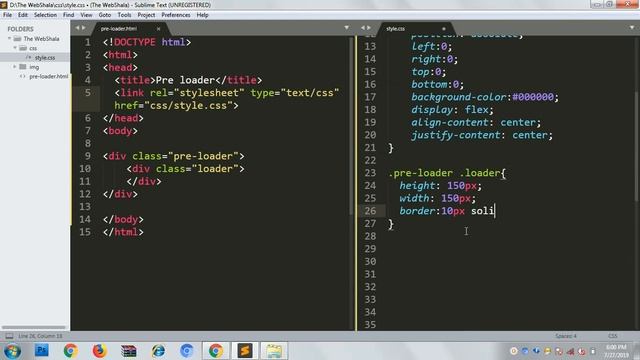This screenshot has height=360, width=640.
Task: Open style.css from the sidebar
Action: [x=45, y=58]
